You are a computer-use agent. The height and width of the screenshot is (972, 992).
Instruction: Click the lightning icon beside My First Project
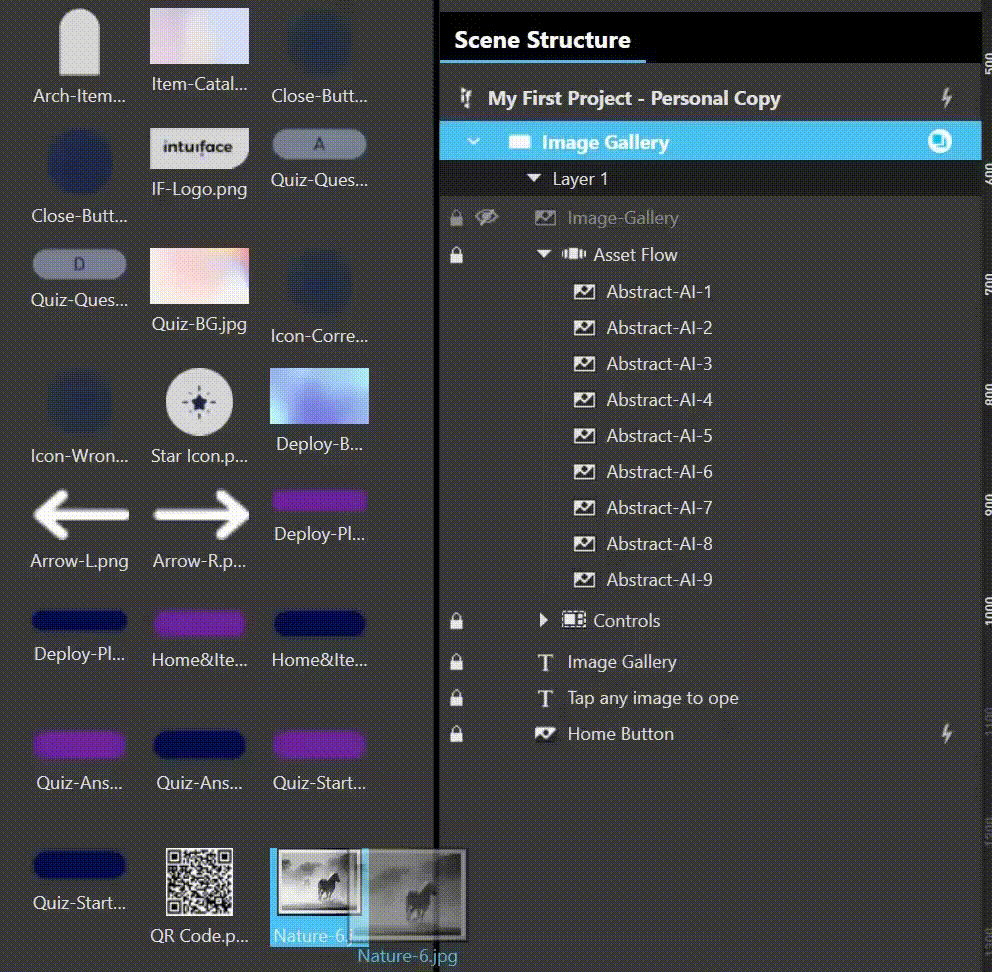point(947,97)
